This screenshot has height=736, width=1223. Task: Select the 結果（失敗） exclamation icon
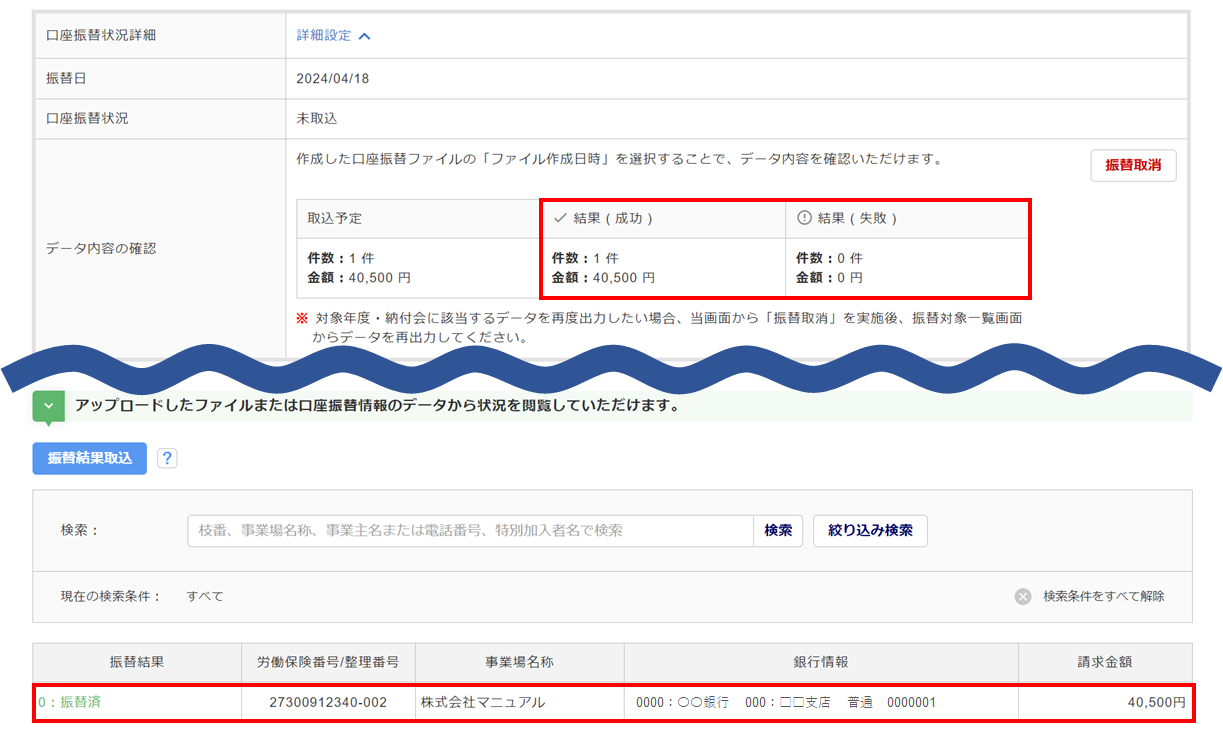[804, 218]
